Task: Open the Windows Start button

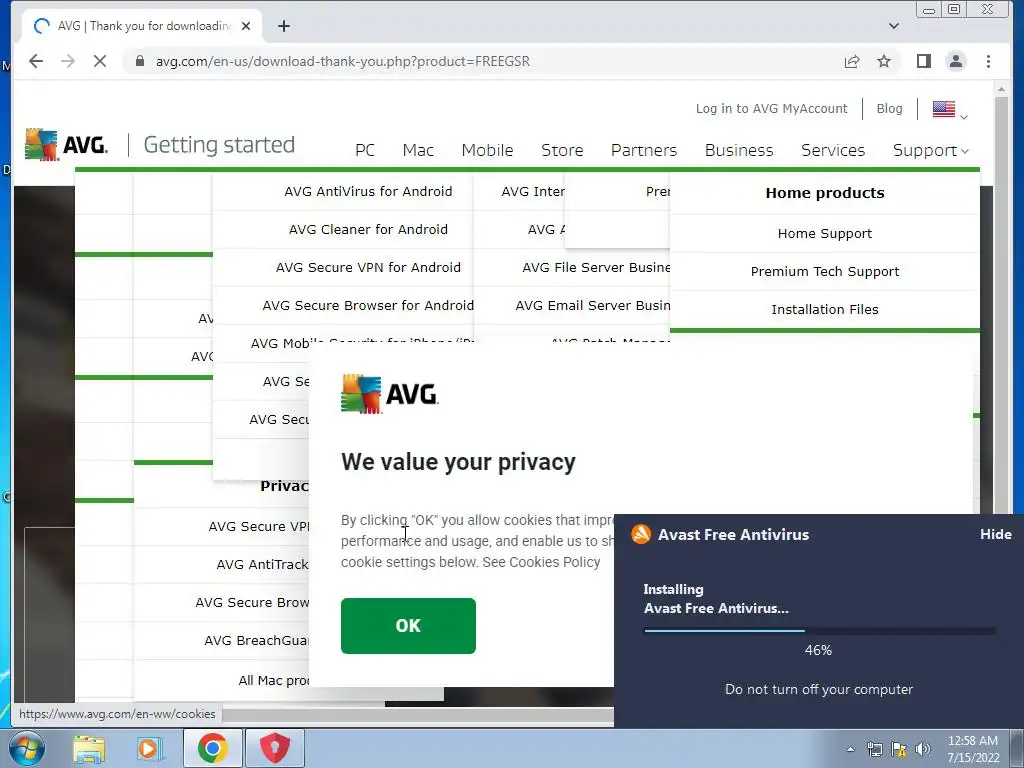Action: pos(27,748)
